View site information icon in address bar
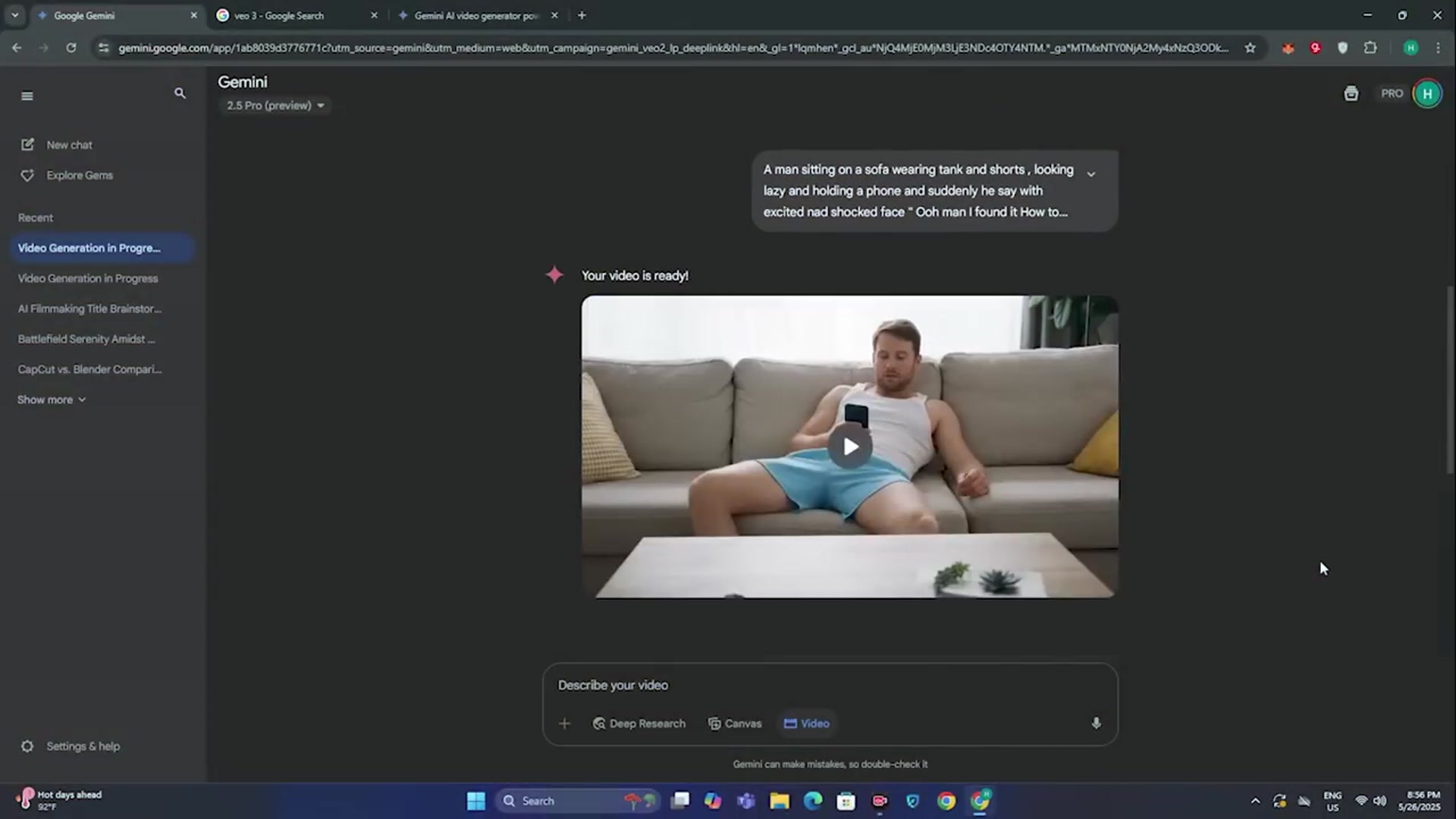The height and width of the screenshot is (819, 1456). (104, 48)
